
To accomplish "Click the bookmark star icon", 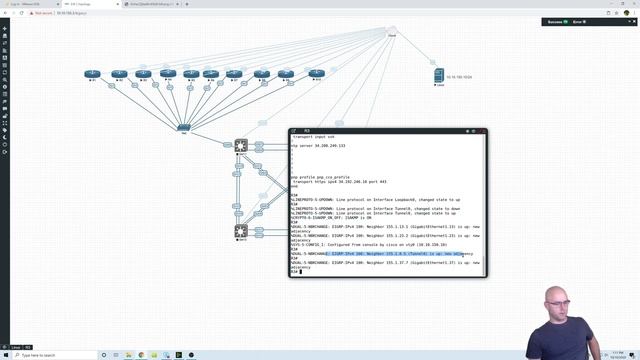I will click(616, 13).
